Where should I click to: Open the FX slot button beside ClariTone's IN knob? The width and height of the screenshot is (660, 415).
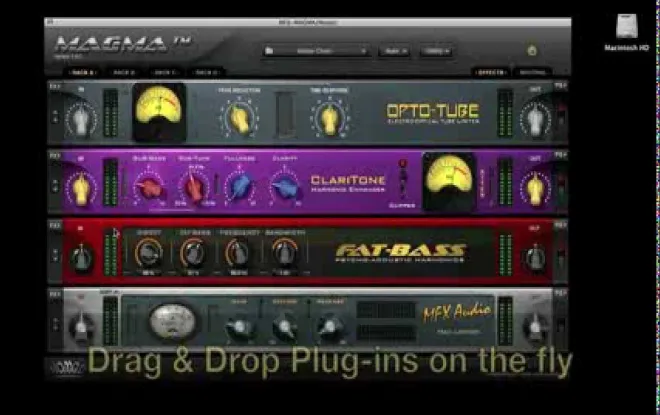click(x=55, y=156)
